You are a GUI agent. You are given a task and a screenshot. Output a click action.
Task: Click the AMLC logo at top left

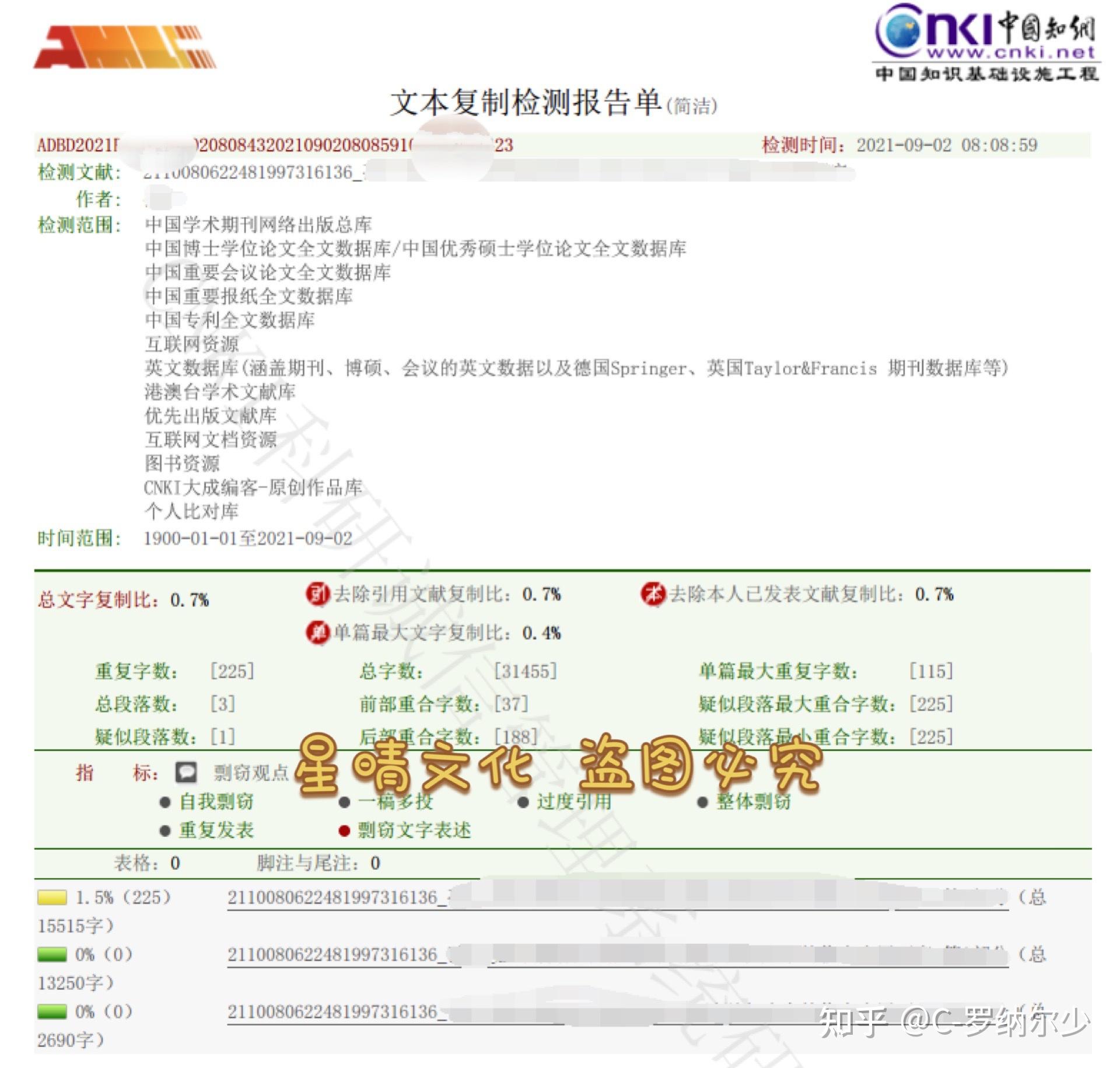[125, 47]
